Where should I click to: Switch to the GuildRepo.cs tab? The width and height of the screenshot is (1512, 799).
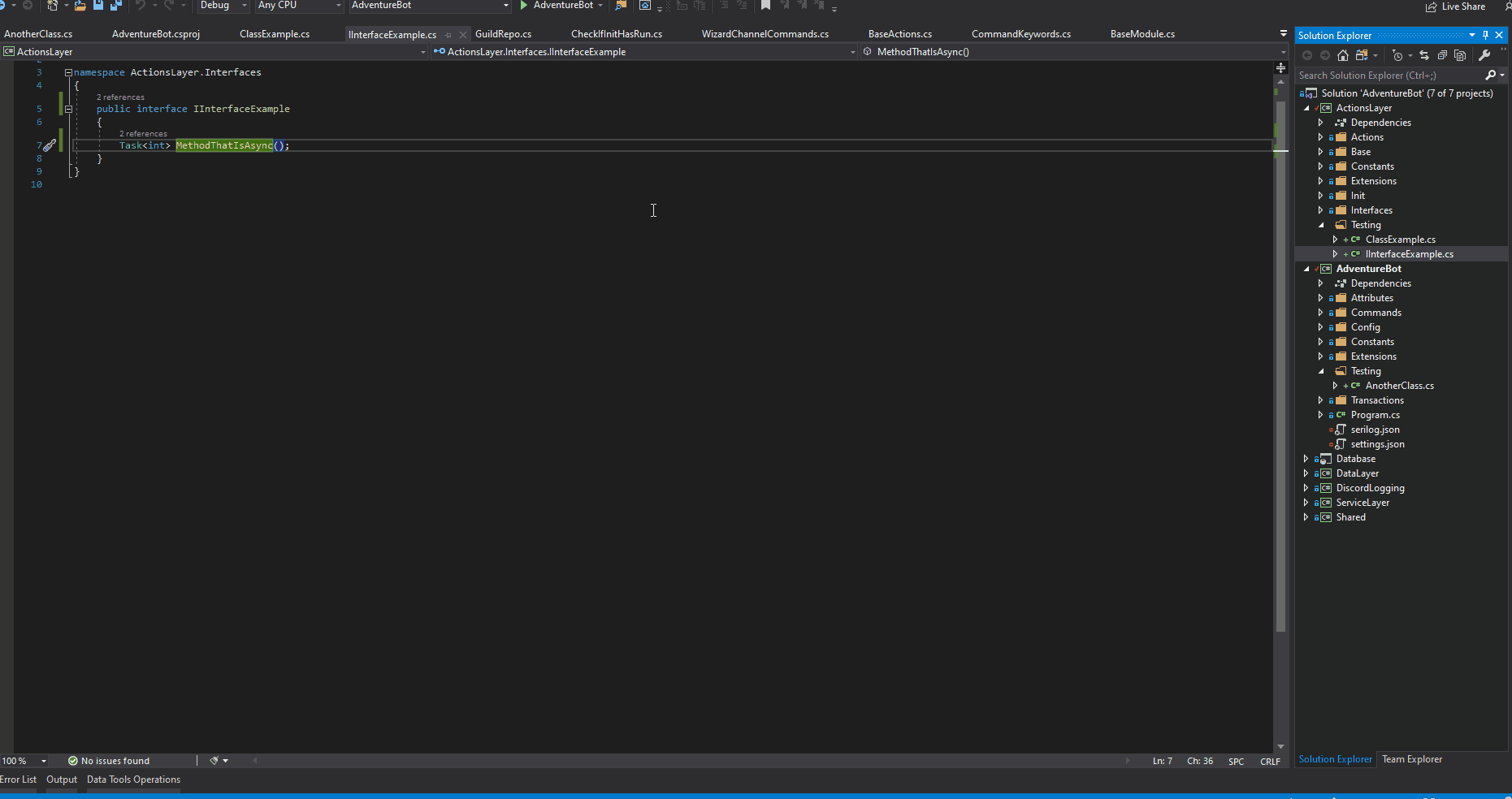(504, 34)
